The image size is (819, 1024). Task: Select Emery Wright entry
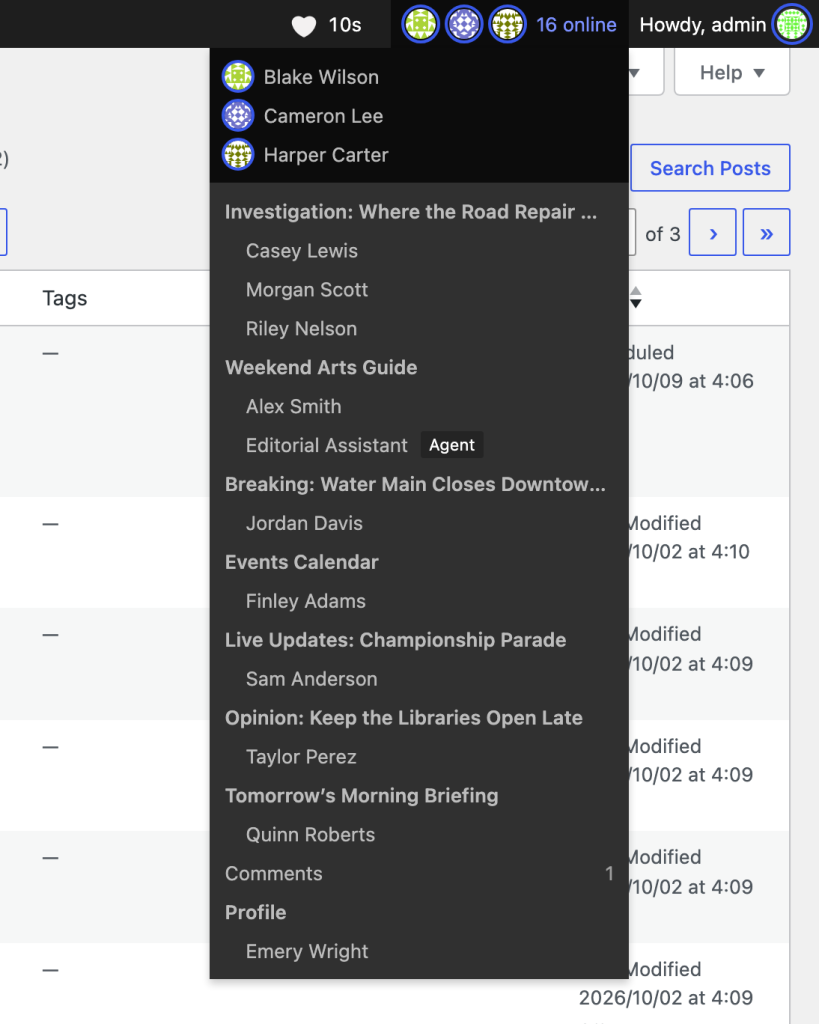pos(307,952)
